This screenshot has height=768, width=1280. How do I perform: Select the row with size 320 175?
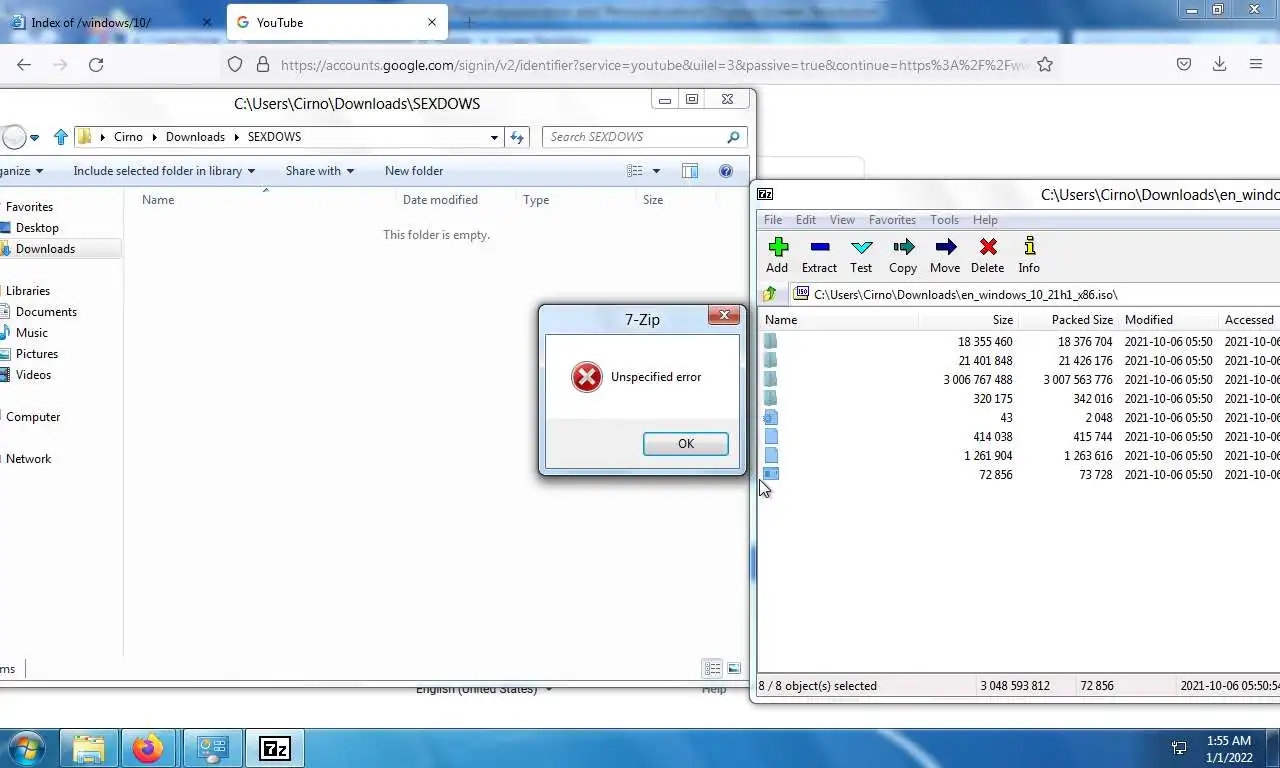[x=1020, y=399]
